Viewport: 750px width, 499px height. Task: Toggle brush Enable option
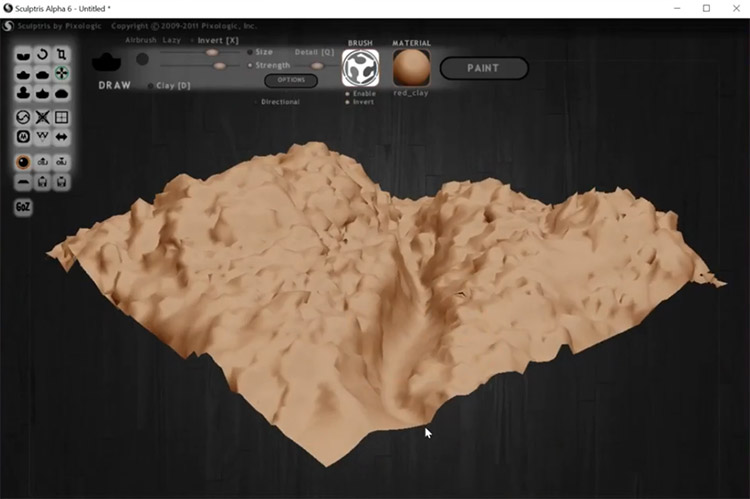361,94
